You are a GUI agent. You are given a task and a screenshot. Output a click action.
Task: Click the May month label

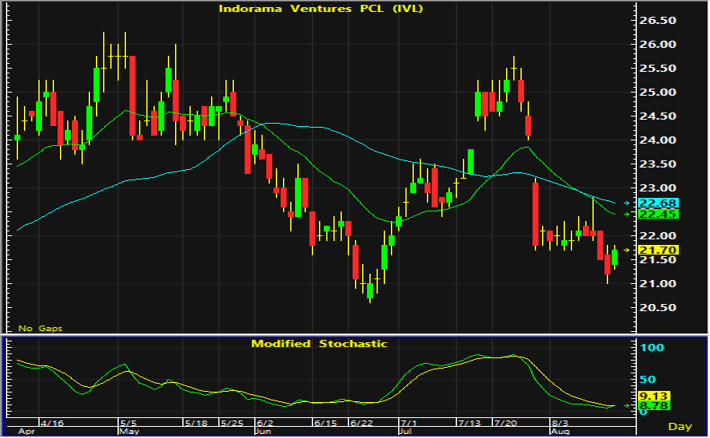(129, 431)
